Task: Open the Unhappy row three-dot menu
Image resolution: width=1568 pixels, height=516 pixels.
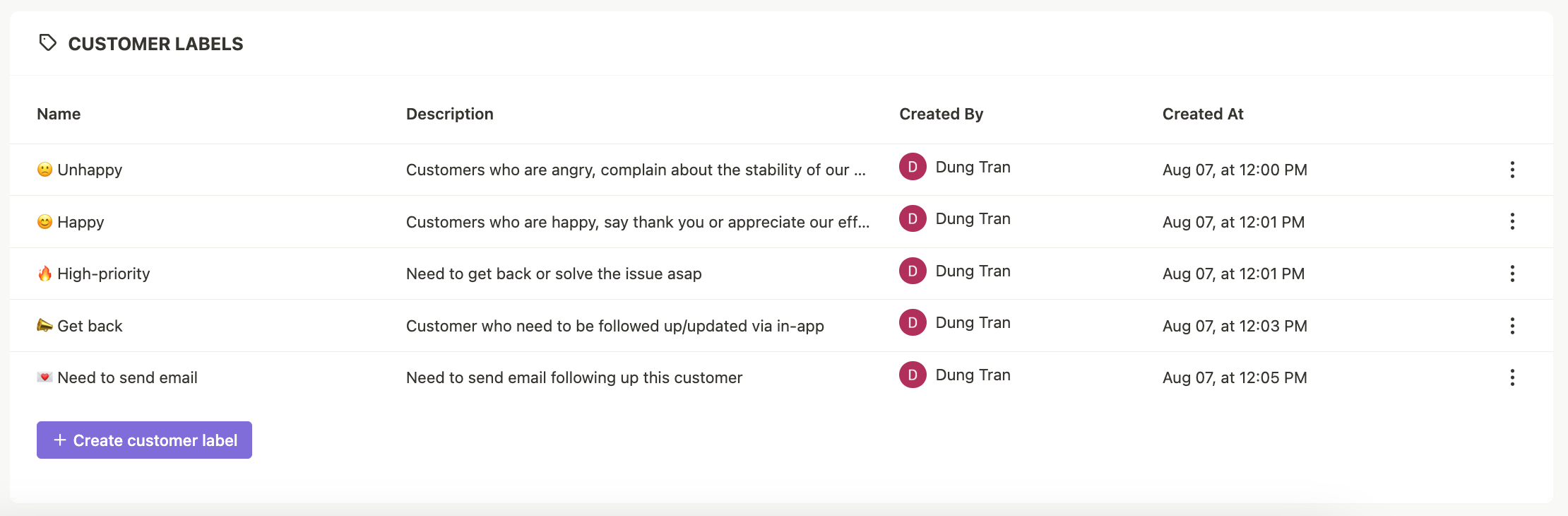Action: pos(1512,170)
